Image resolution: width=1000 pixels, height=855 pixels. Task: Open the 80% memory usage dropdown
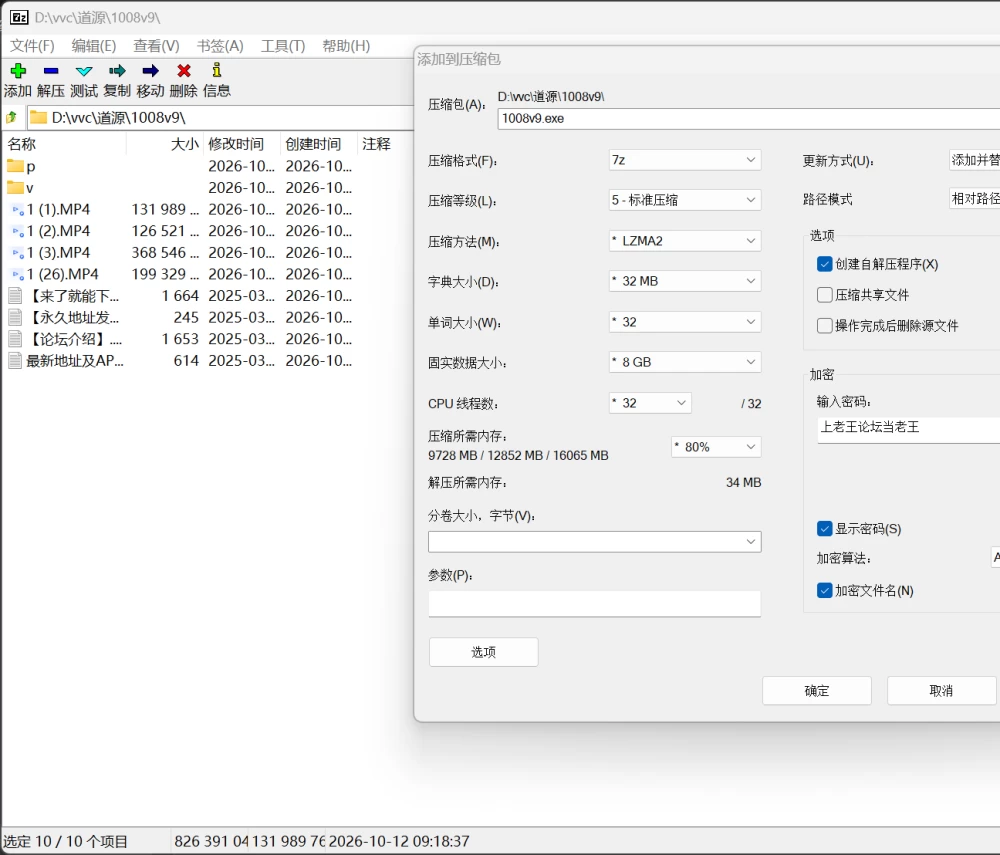coord(716,447)
